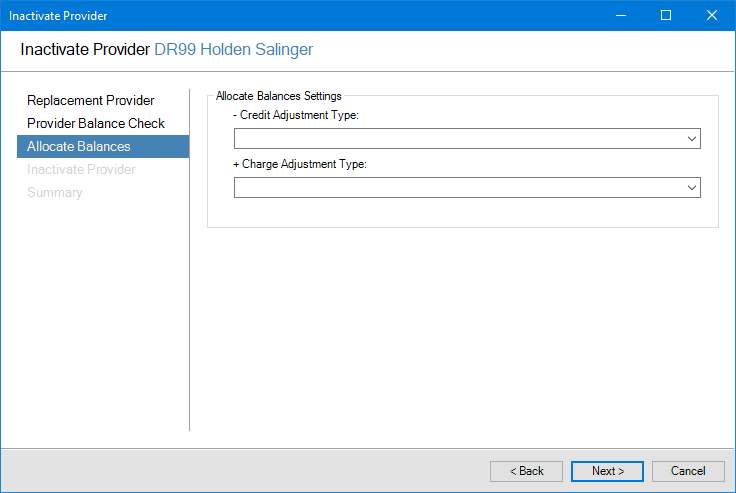Screen dimensions: 736x493
Task: Go back with the Back button
Action: click(526, 471)
